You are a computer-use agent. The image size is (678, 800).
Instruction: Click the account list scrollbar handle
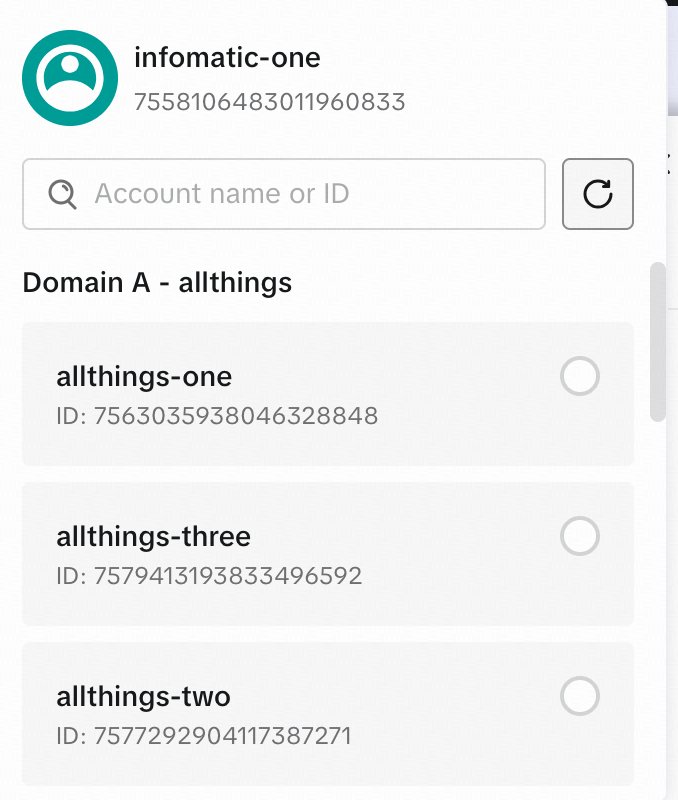click(657, 342)
